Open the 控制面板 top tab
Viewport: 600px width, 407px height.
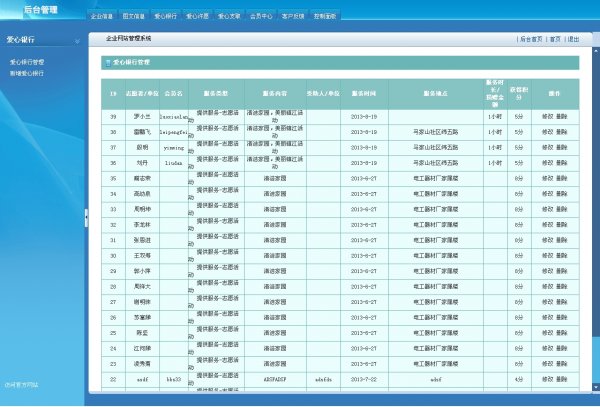(x=325, y=16)
